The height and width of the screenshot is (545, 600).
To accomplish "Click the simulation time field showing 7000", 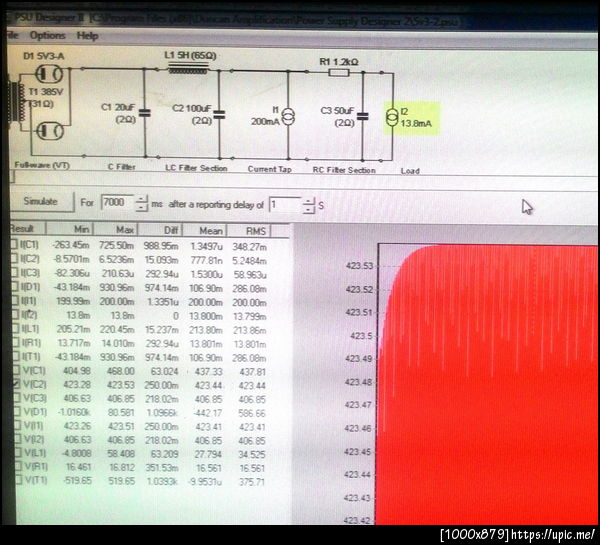I will tap(117, 202).
